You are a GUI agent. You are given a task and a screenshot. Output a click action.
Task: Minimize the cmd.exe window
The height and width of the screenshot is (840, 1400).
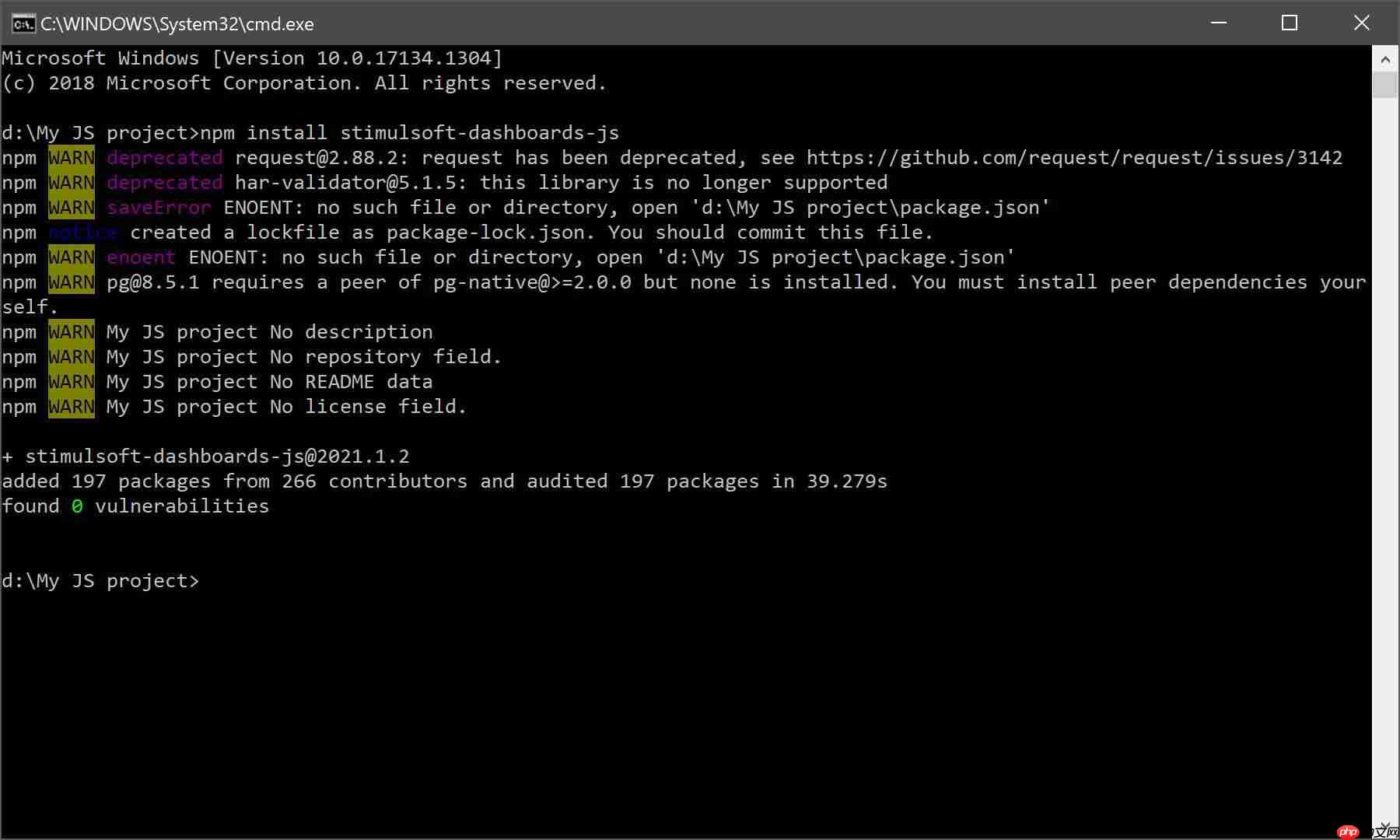[1219, 23]
